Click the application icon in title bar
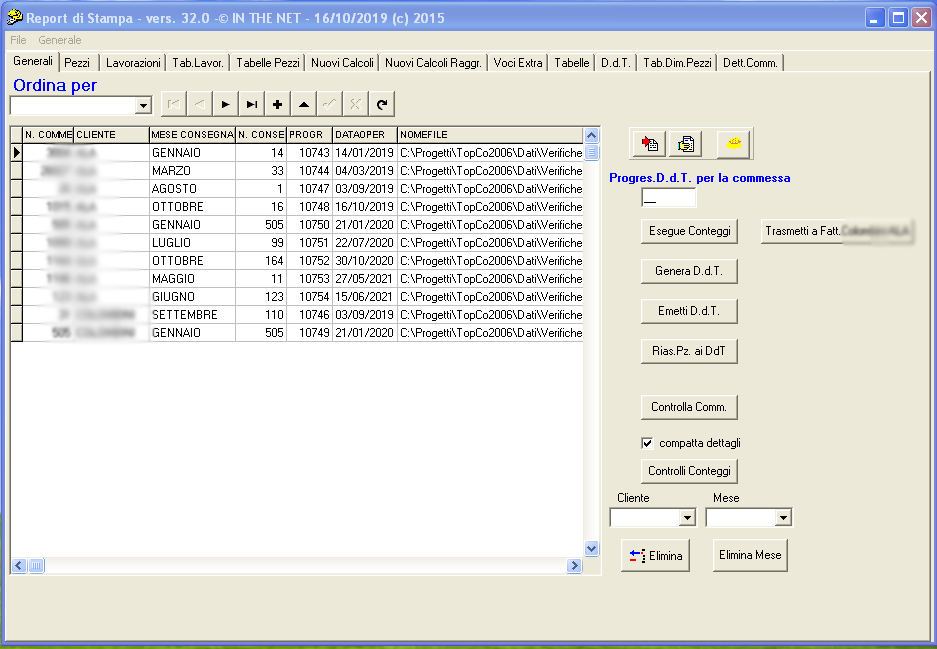Viewport: 937px width, 649px height. [x=14, y=18]
